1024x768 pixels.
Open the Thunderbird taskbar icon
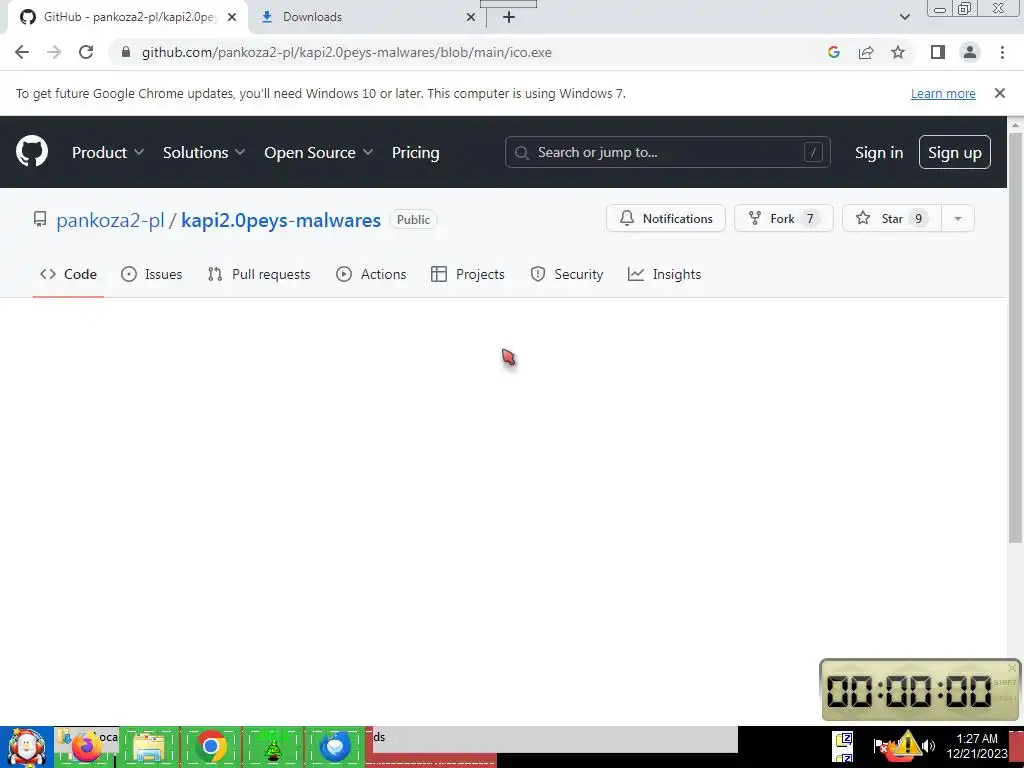[335, 747]
